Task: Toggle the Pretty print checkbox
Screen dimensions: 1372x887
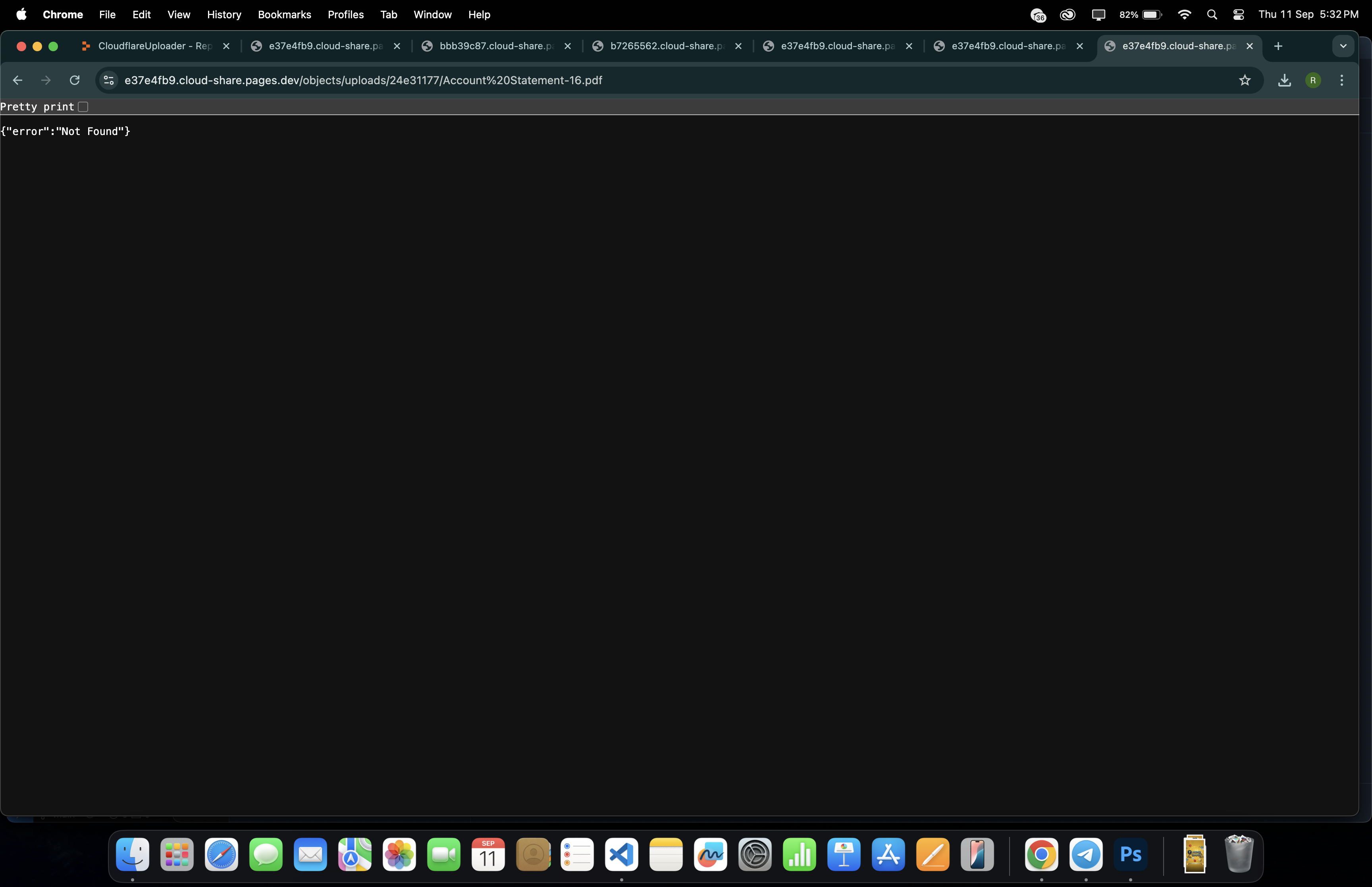Action: click(83, 106)
